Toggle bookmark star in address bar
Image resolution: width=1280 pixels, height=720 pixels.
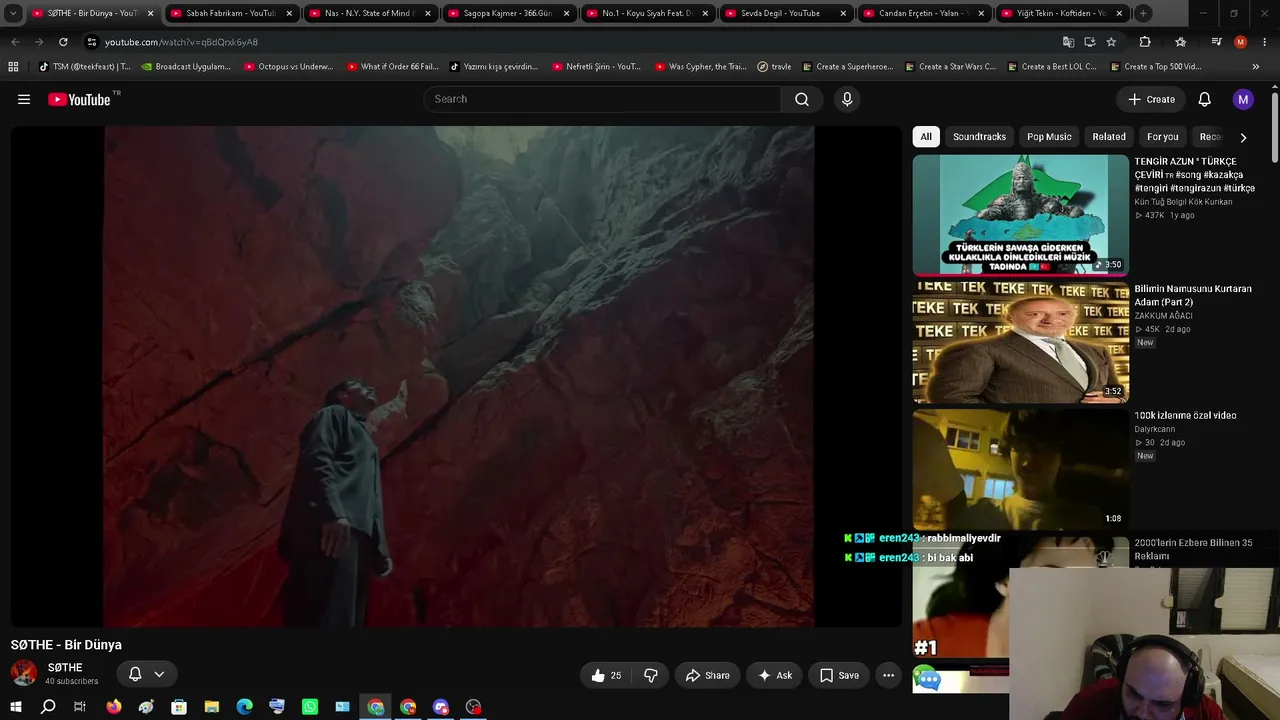tap(1111, 42)
